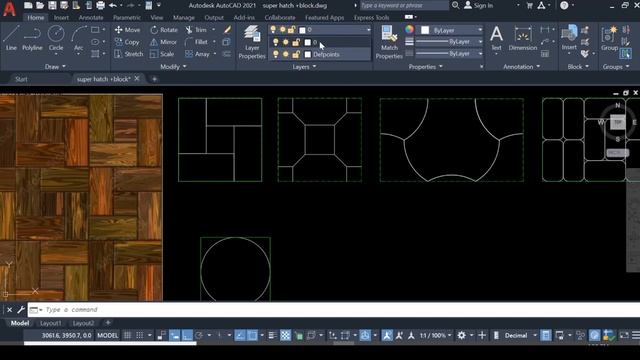Close the super hatch +block tab
This screenshot has width=640, height=360.
(137, 78)
